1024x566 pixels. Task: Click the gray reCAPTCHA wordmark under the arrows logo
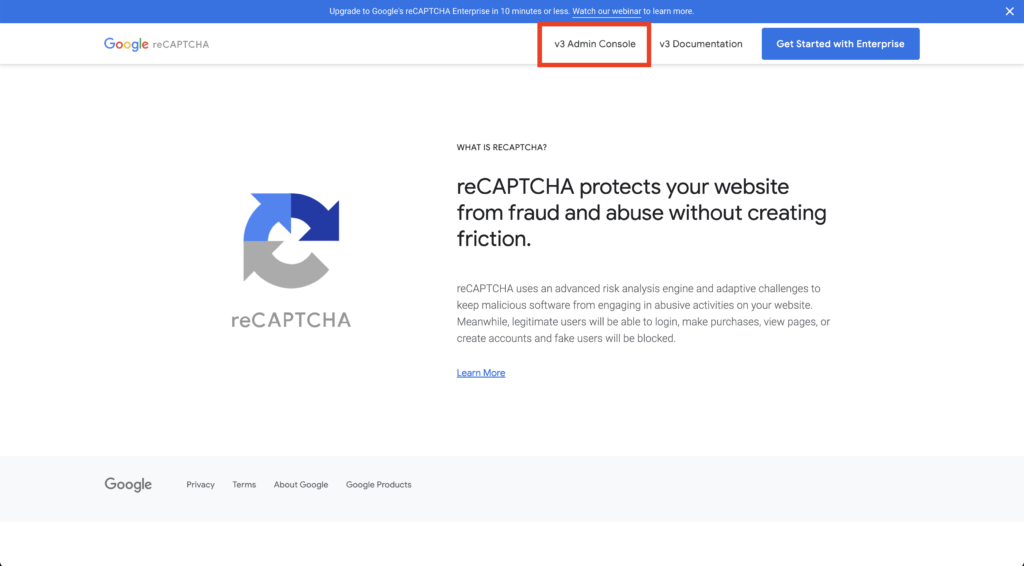point(291,320)
